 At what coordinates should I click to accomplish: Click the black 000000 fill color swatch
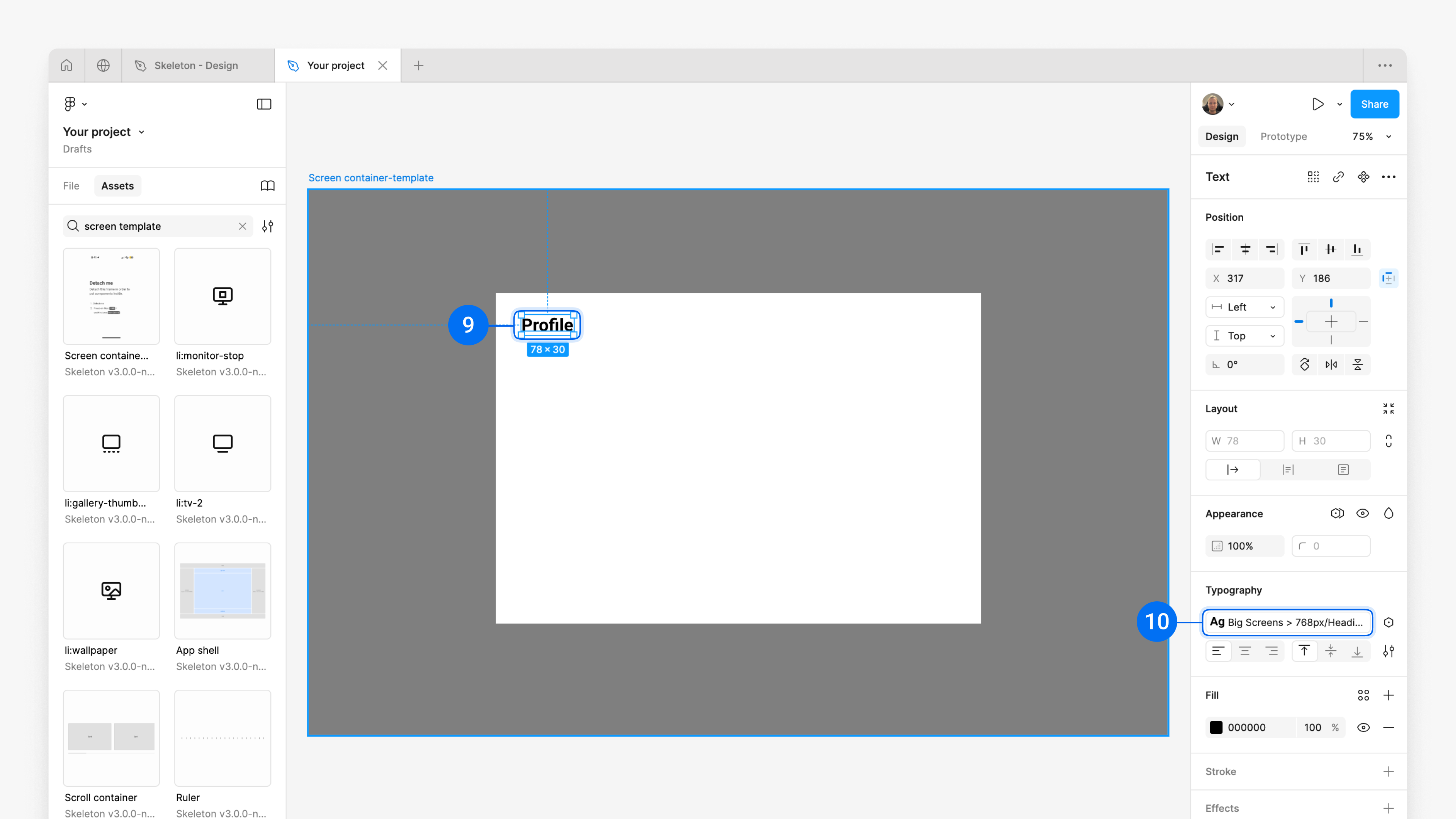tap(1216, 728)
